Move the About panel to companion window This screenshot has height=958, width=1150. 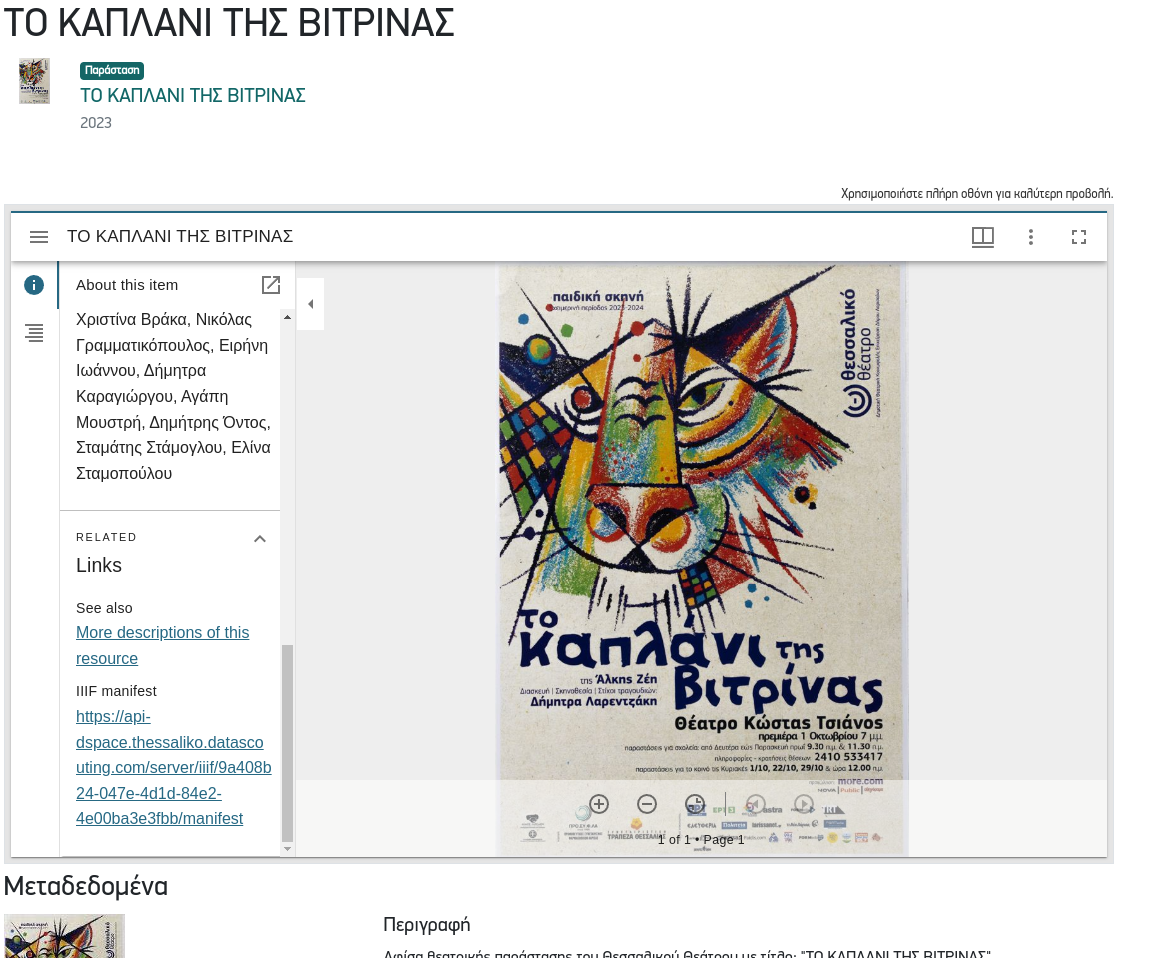tap(270, 285)
